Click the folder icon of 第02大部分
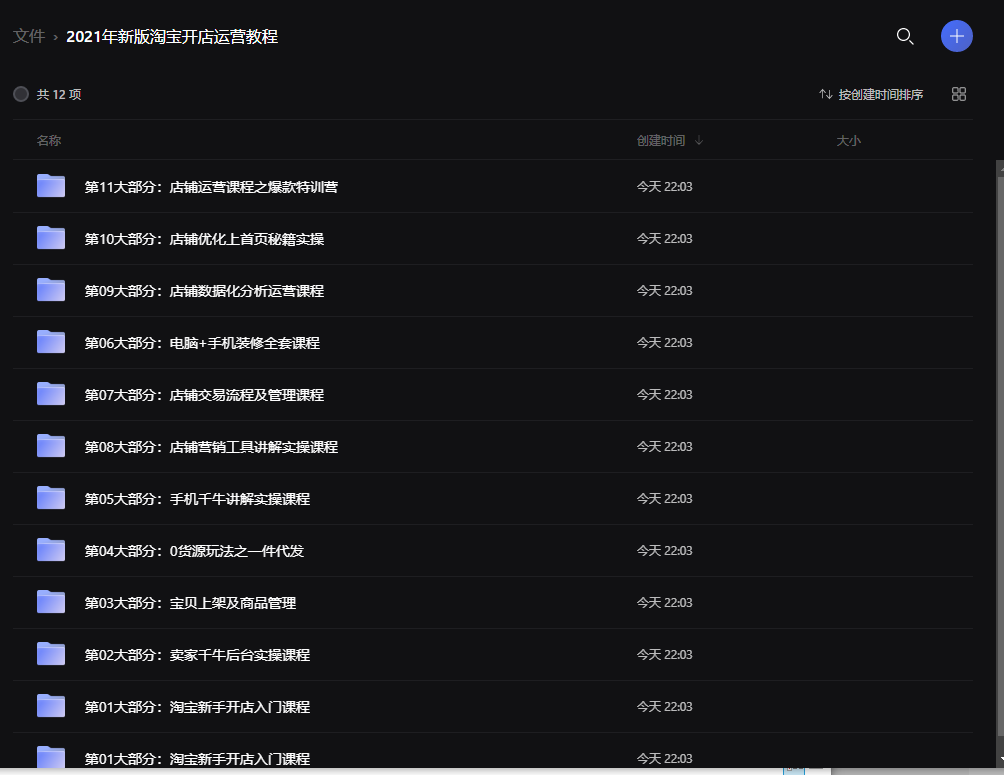1004x775 pixels. click(x=50, y=654)
